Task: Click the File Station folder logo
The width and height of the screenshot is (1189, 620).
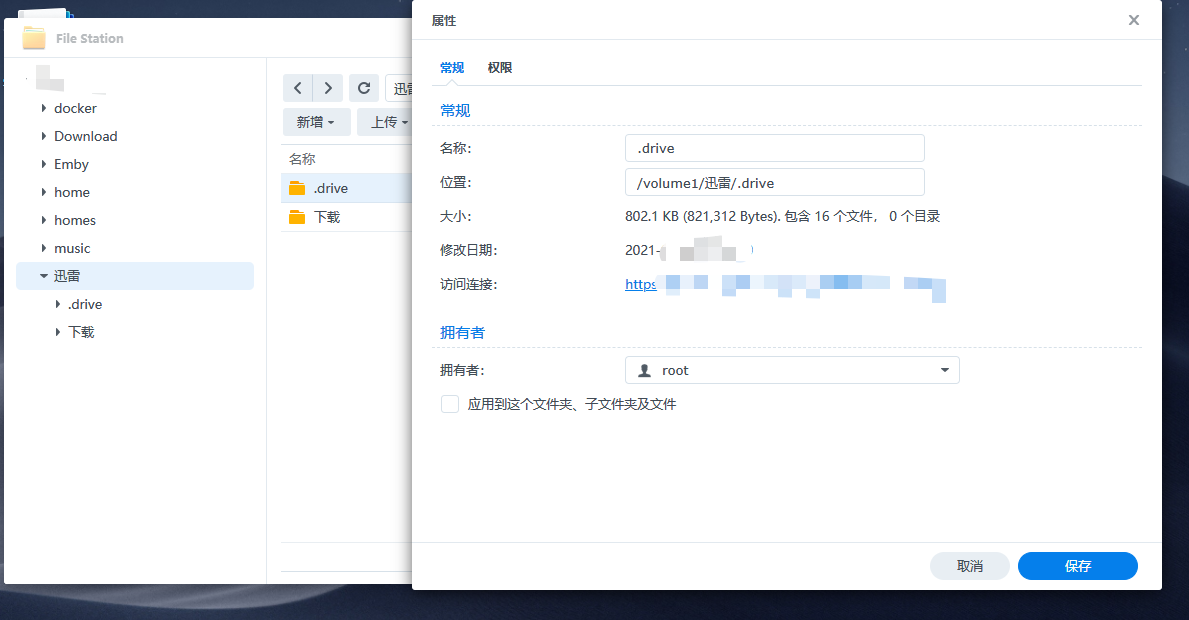Action: [35, 38]
